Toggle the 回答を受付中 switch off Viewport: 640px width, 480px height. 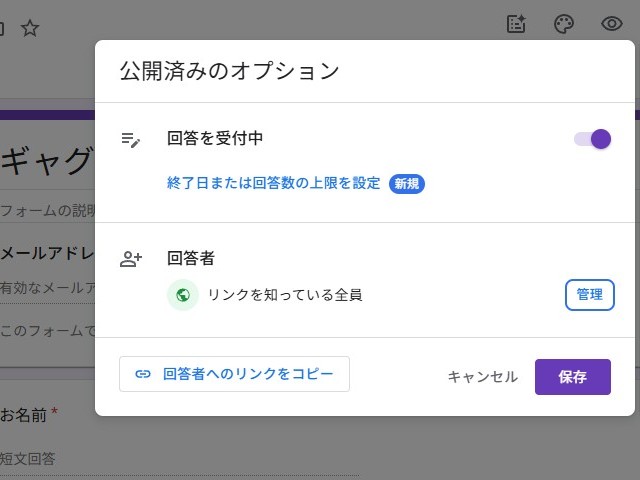592,139
